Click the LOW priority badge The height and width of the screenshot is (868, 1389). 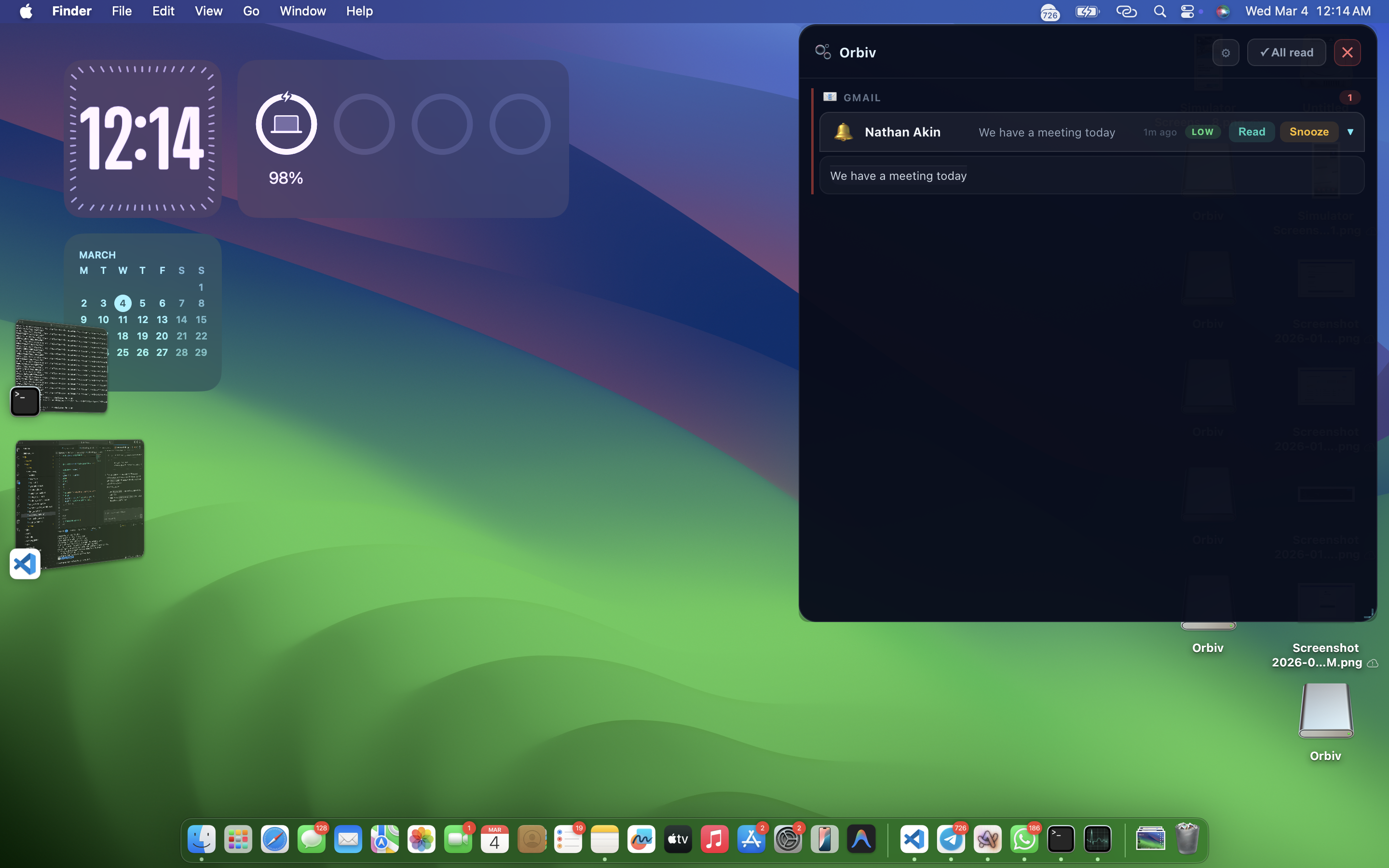tap(1202, 132)
